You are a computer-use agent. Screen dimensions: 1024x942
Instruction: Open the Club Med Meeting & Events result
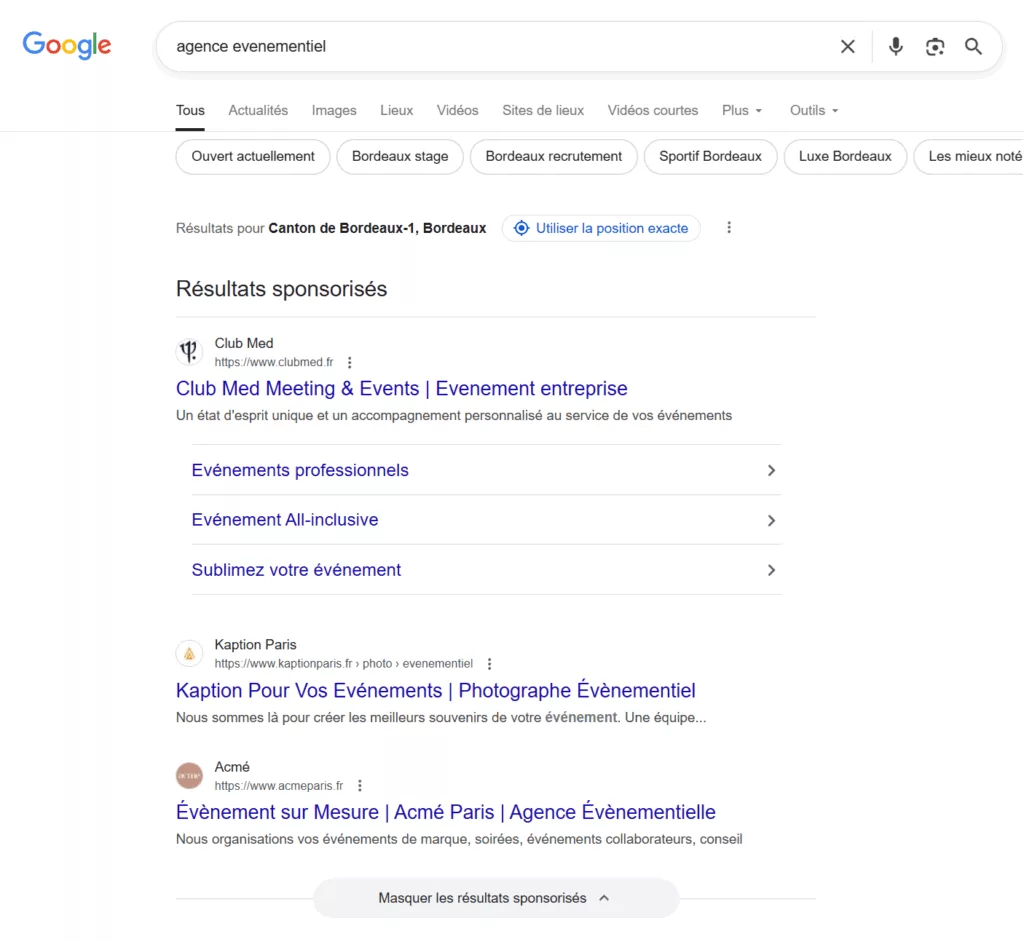click(x=401, y=388)
